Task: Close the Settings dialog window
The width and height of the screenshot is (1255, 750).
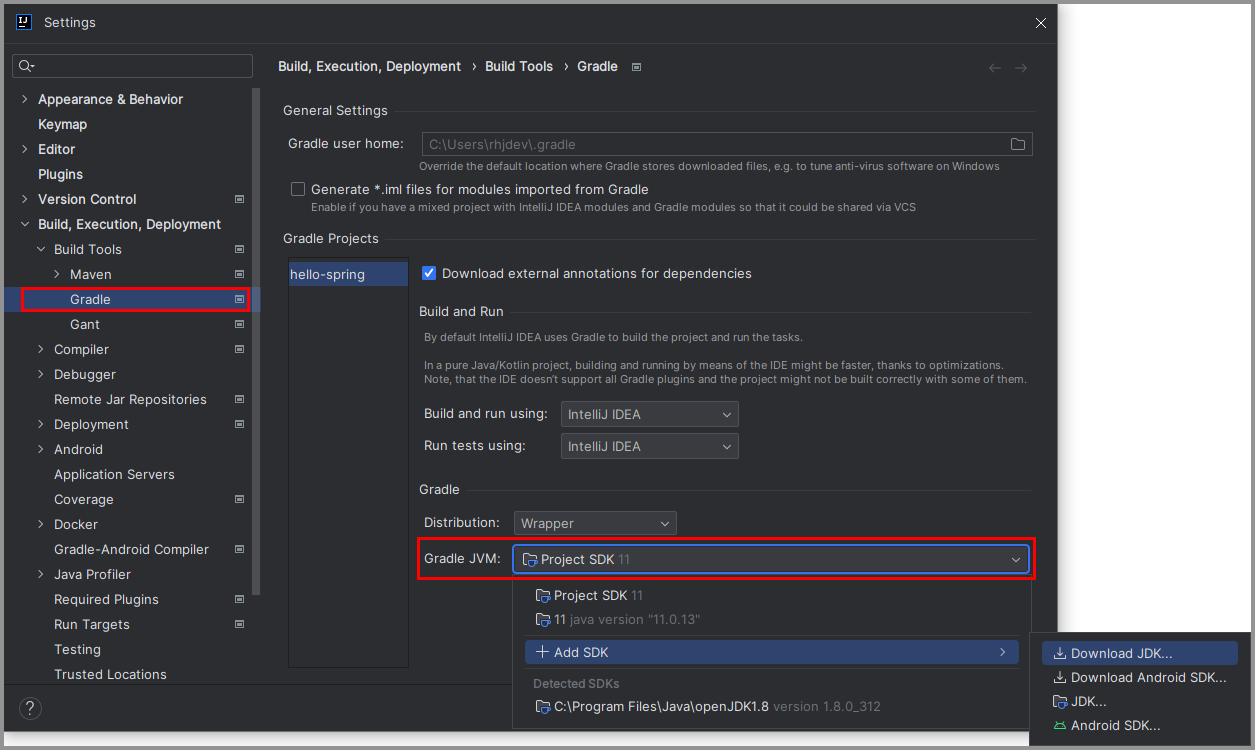Action: coord(1041,23)
